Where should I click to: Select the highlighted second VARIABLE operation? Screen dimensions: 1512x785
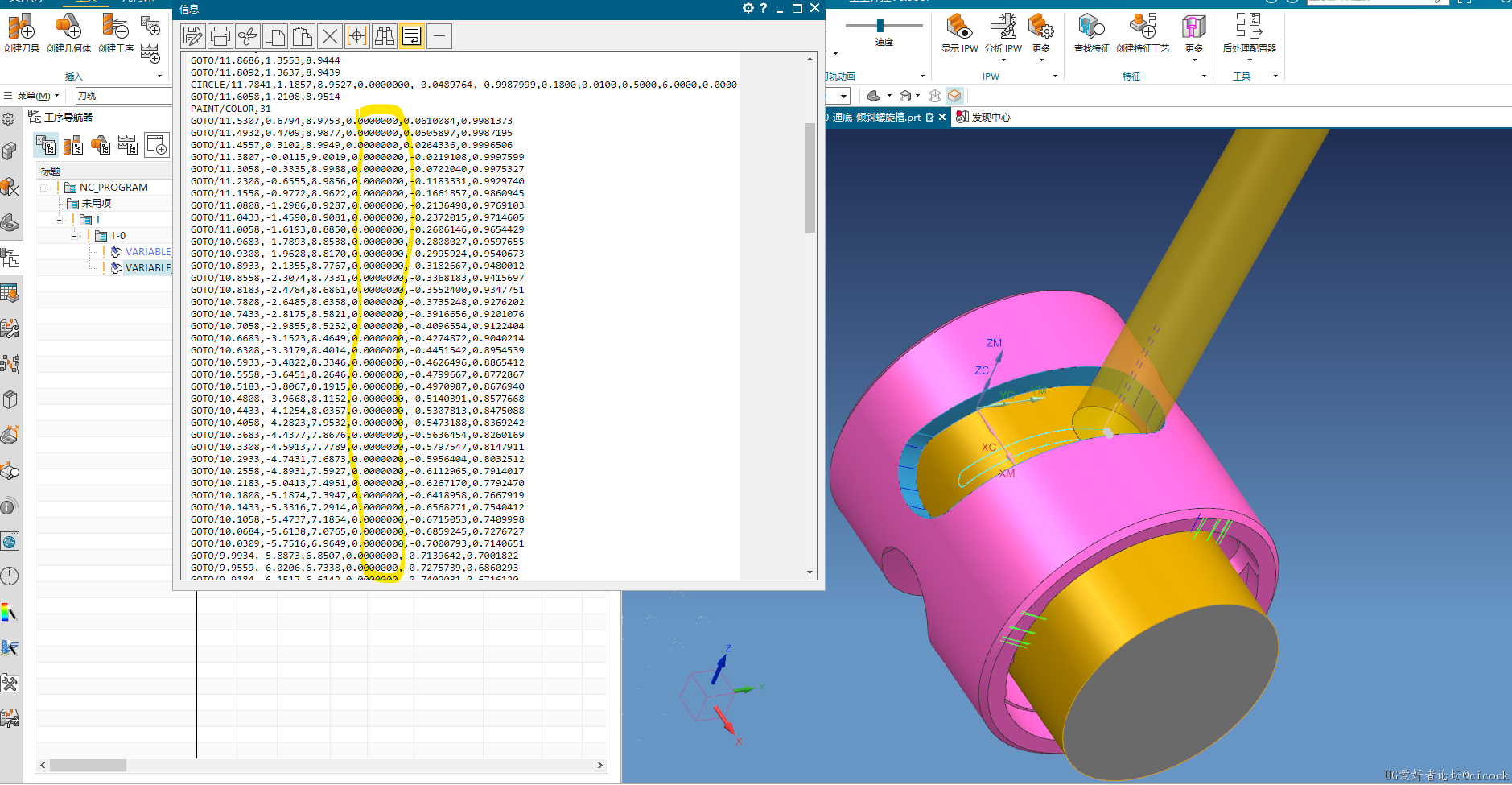148,268
